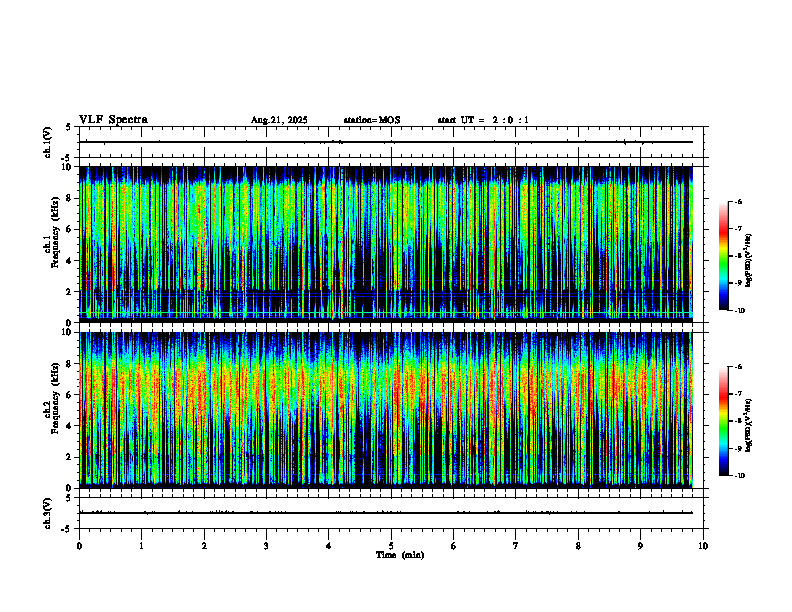Viewport: 792px width, 612px height.
Task: Click the "6" tick on the Time axis
Action: 453,546
